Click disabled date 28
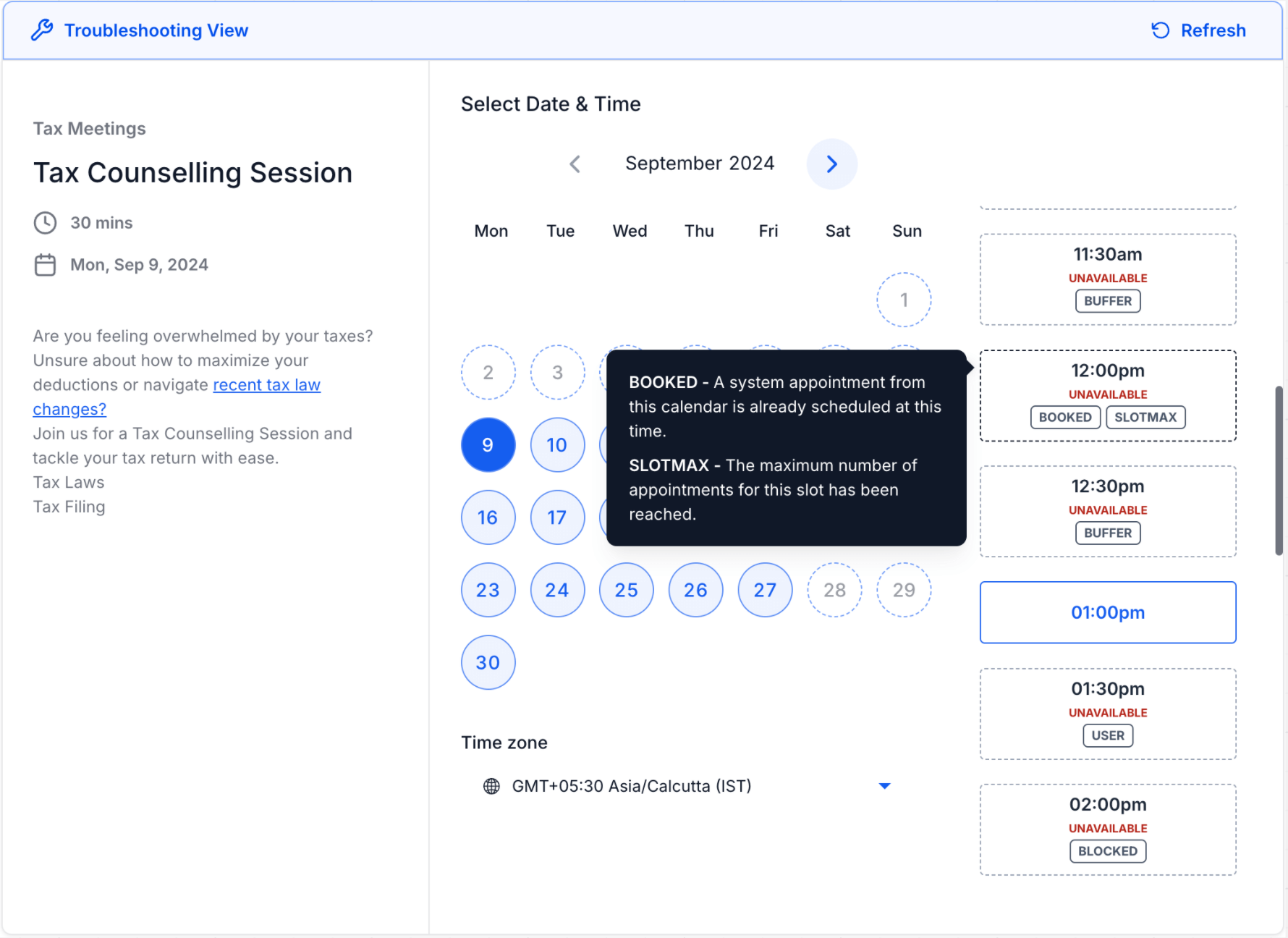1288x938 pixels. 835,590
